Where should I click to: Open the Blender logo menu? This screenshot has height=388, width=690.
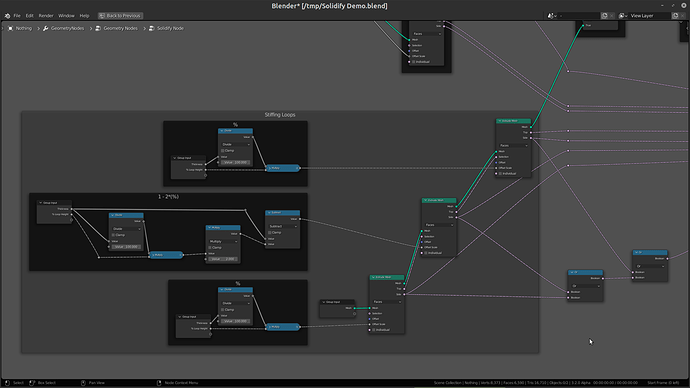tap(7, 15)
